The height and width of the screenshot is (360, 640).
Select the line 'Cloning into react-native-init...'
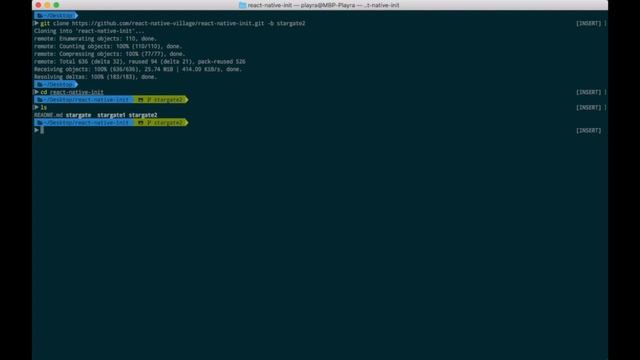point(89,31)
